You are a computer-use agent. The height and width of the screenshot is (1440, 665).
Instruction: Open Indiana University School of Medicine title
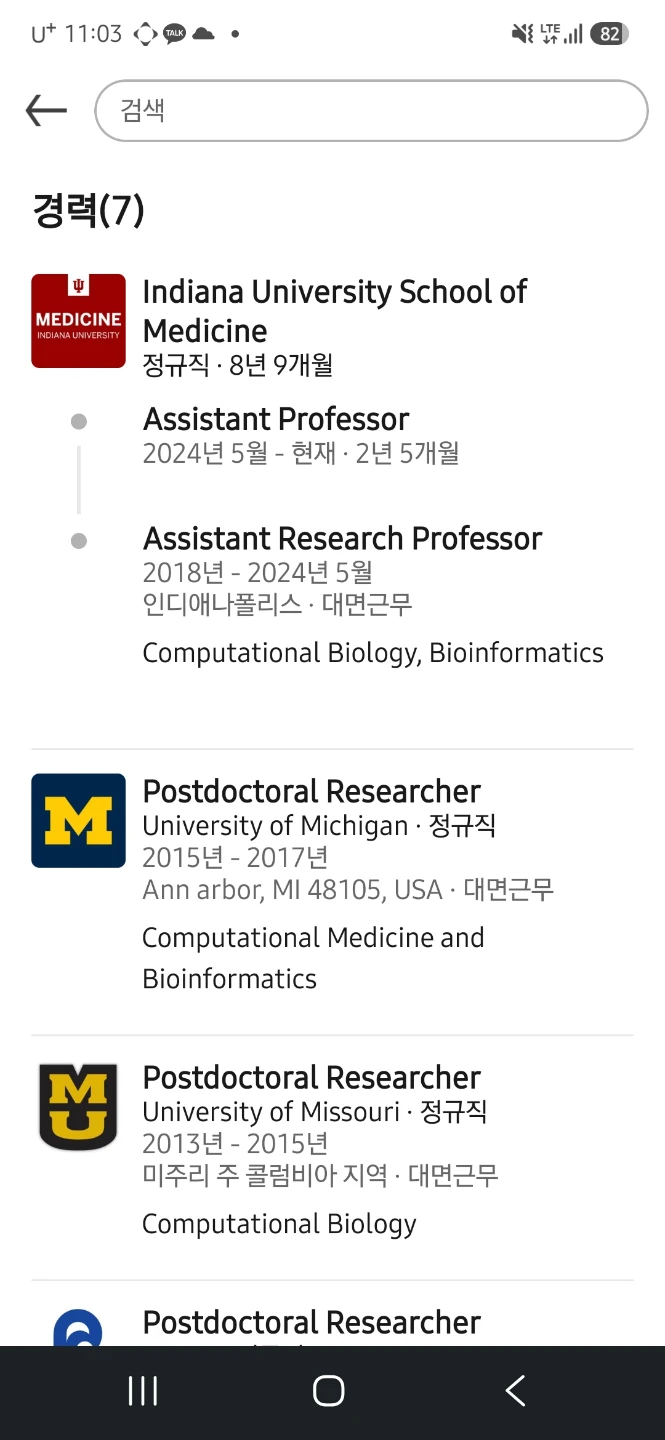[x=335, y=311]
